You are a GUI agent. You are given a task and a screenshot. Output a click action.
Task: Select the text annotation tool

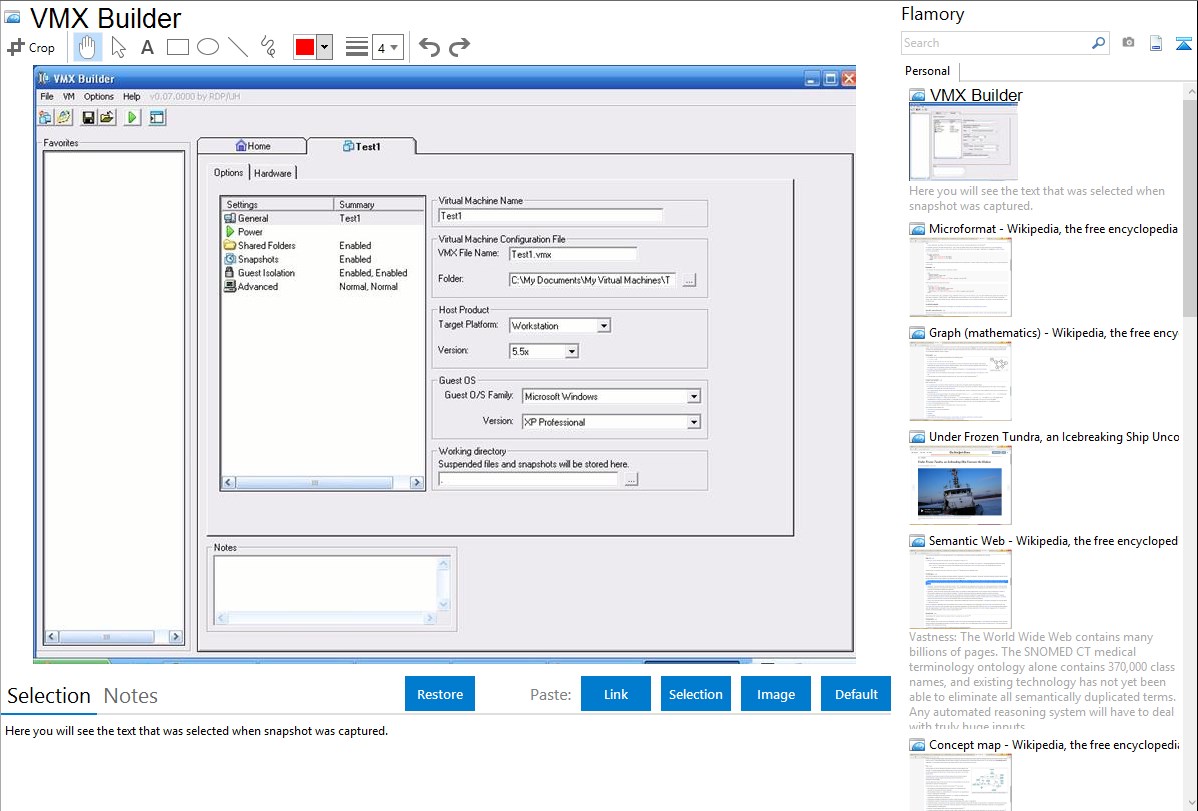coord(147,47)
